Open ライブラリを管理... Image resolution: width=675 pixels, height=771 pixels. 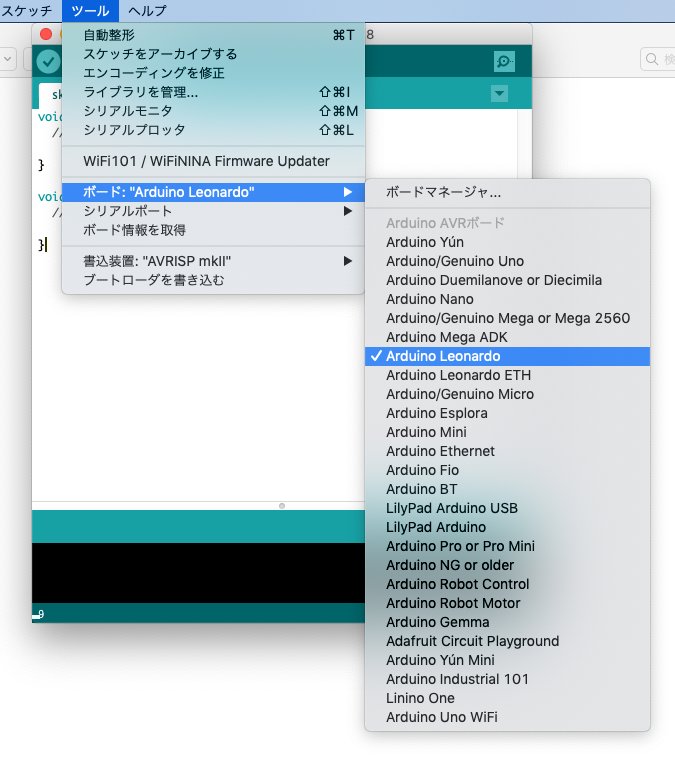213,92
